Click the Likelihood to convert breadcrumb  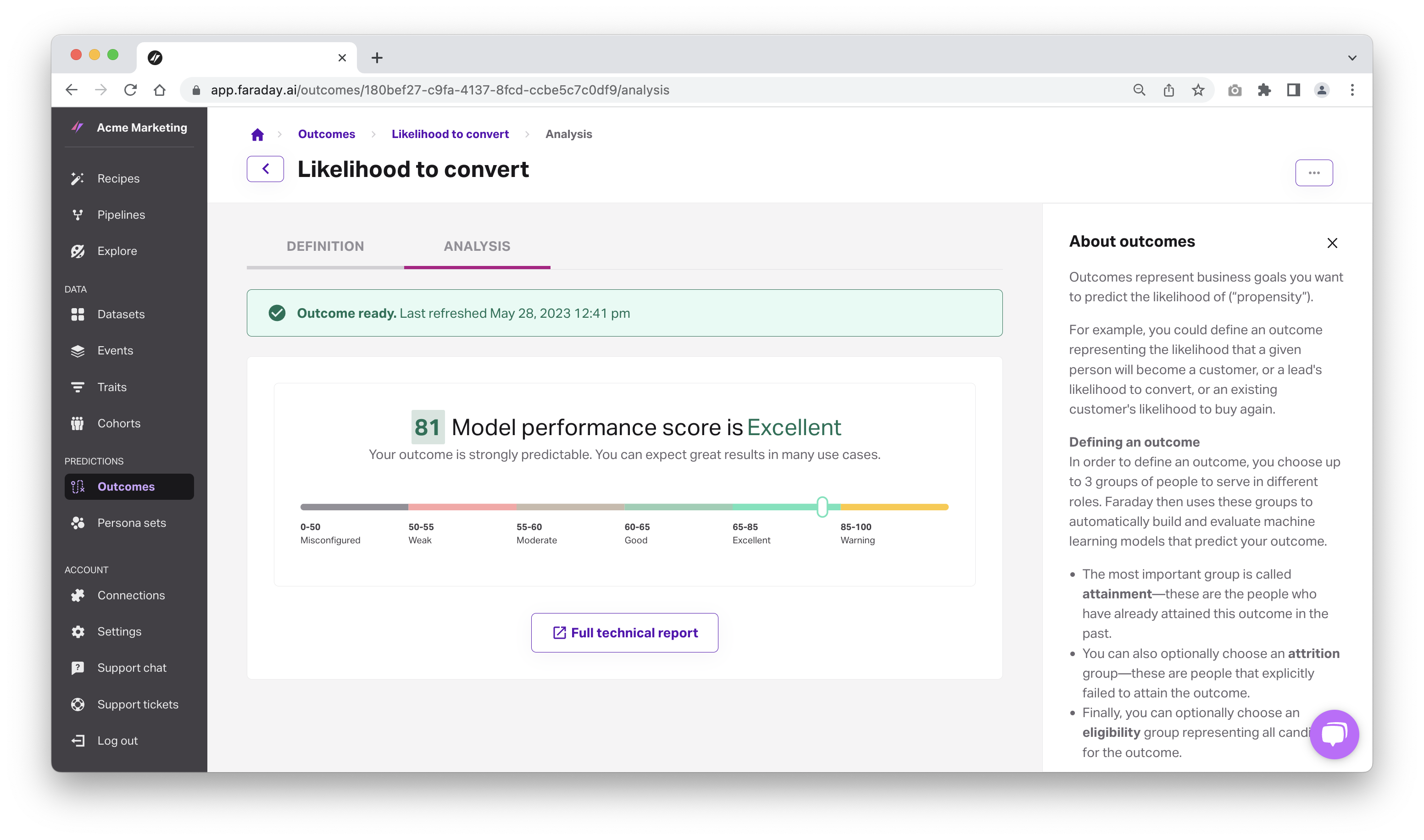coord(449,133)
